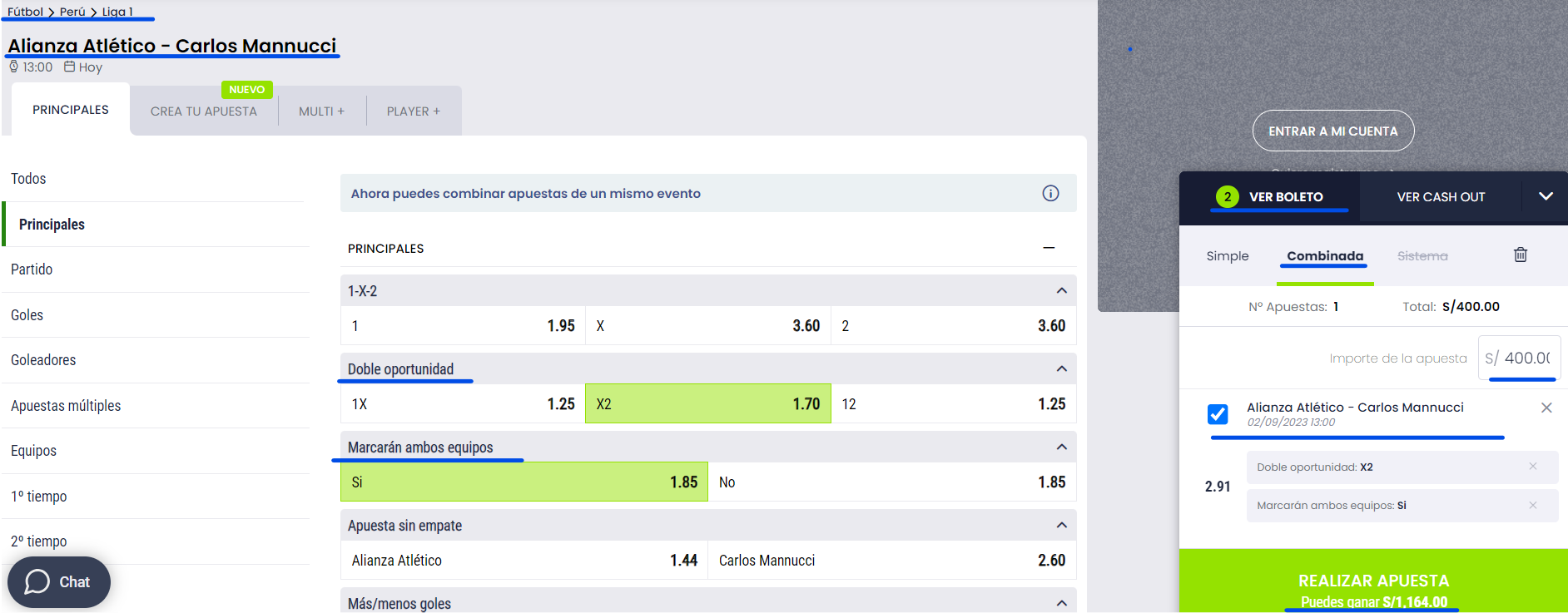Viewport: 1568px width, 613px height.
Task: Collapse the PRINCIPALES section
Action: pos(1049,248)
